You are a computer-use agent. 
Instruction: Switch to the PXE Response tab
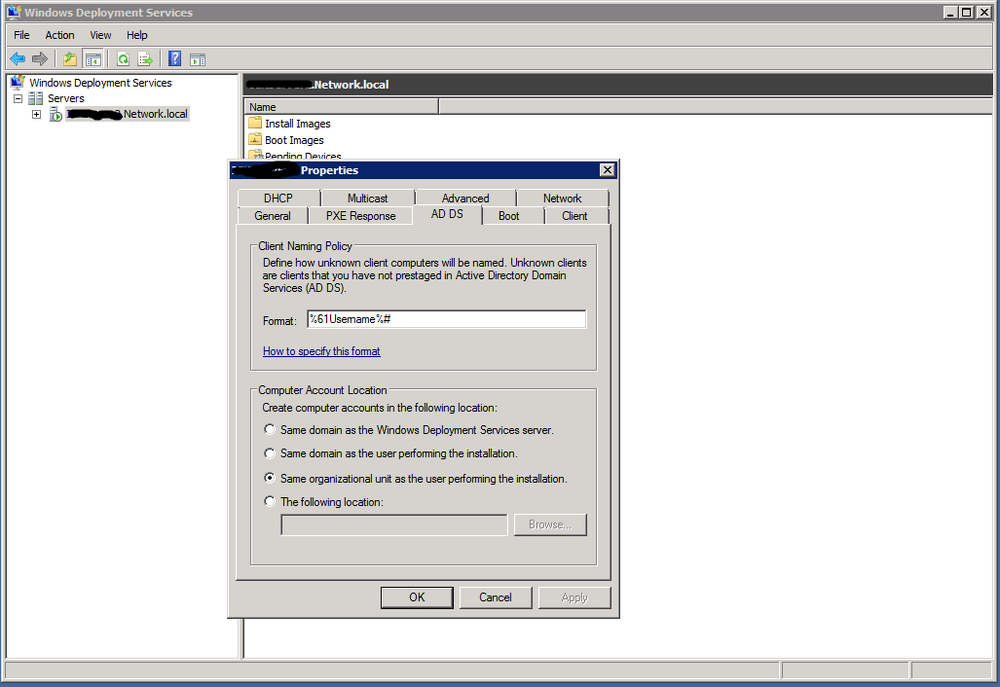tap(360, 216)
